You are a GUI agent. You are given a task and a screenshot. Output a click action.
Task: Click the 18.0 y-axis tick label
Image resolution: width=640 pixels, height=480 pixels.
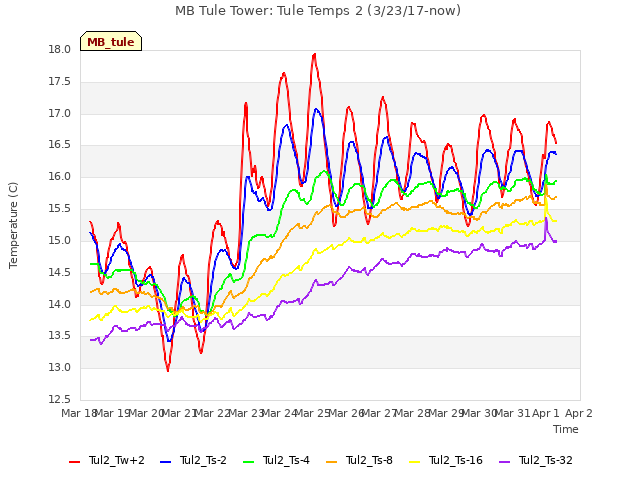[60, 50]
